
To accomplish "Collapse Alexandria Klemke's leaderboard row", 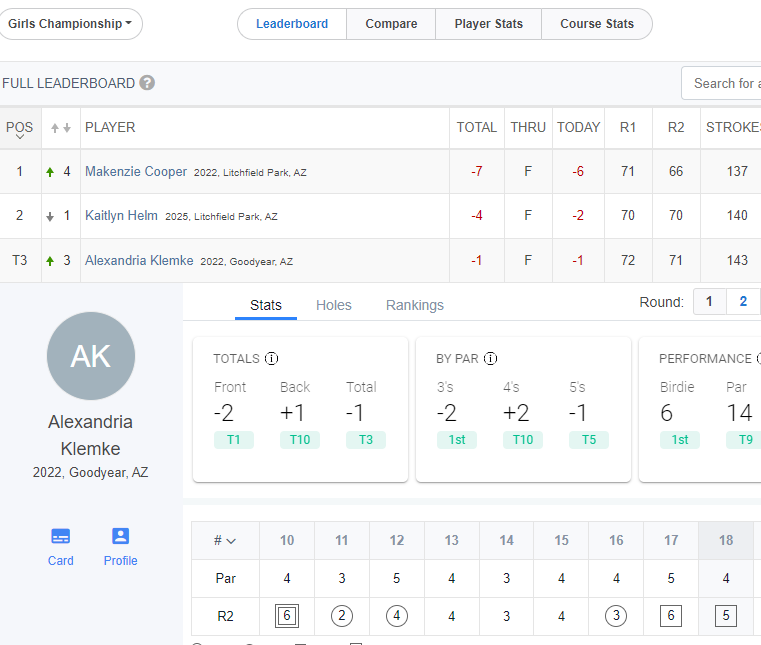I will click(380, 261).
